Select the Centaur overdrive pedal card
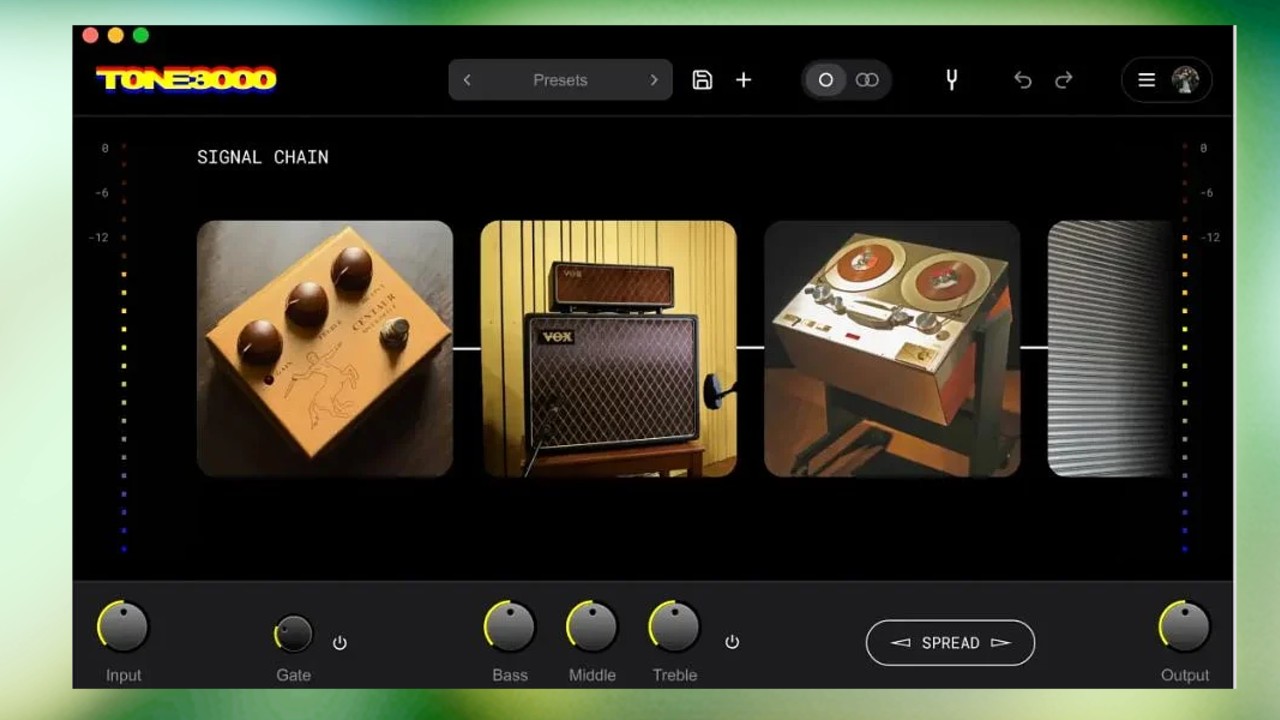Viewport: 1280px width, 720px height. tap(325, 348)
